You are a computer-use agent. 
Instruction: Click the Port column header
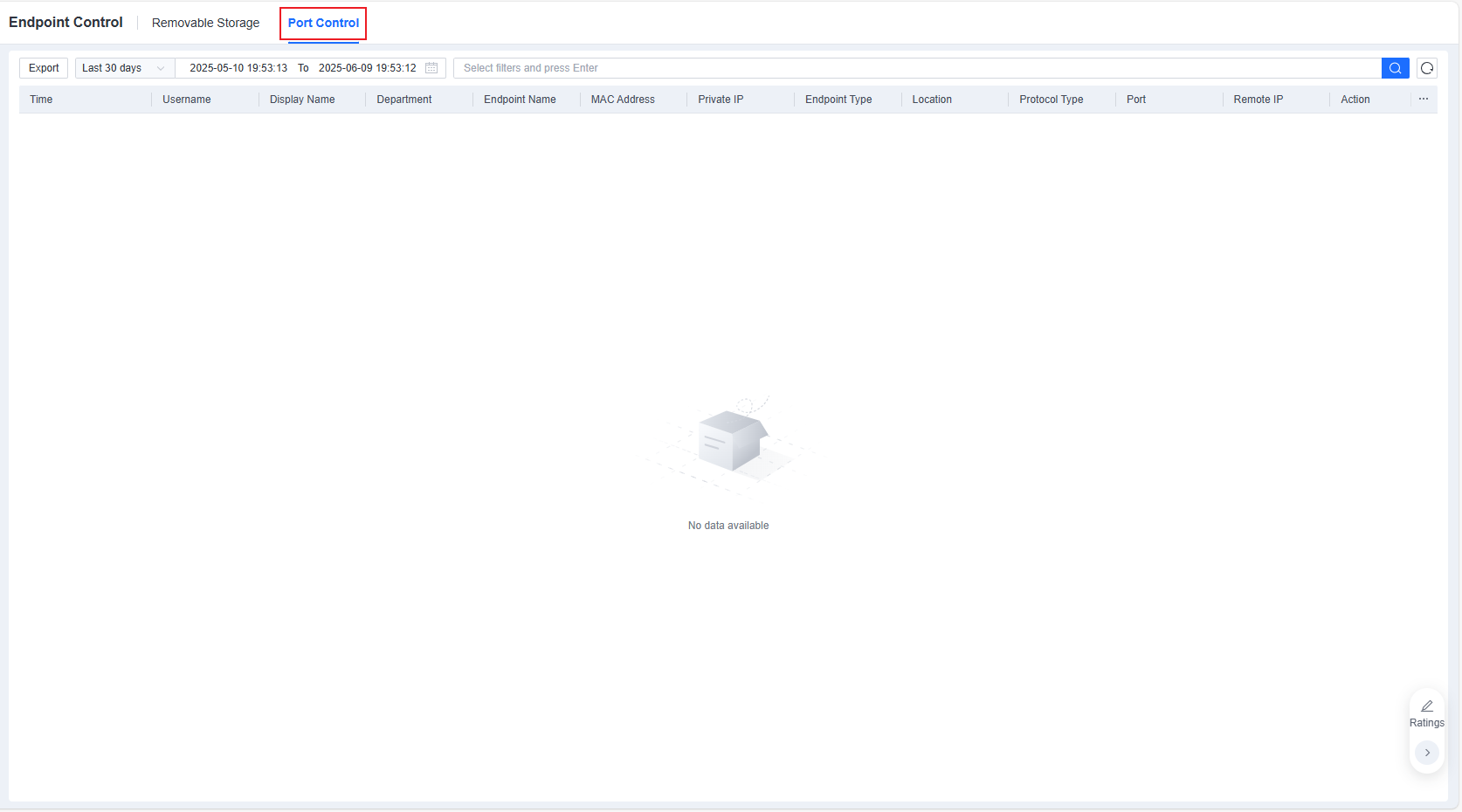1136,100
